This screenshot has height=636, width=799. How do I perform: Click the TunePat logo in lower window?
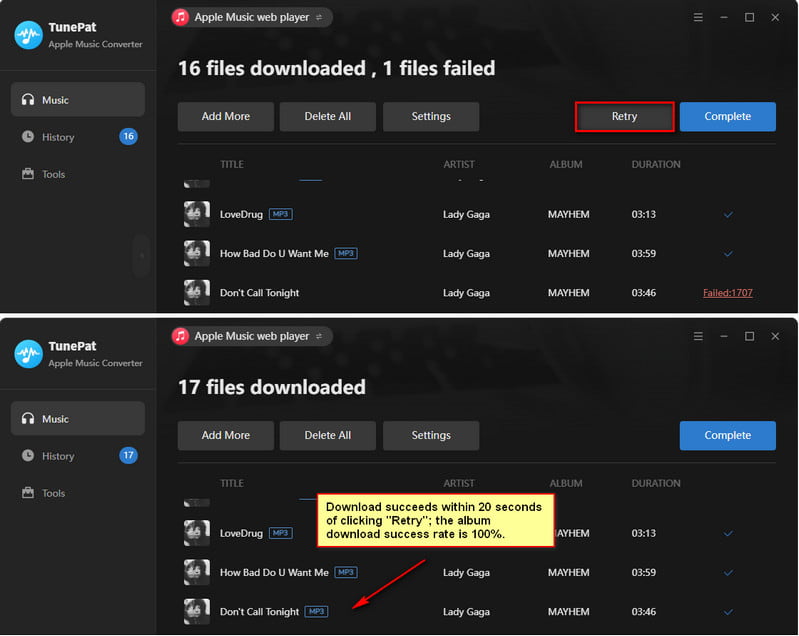29,354
